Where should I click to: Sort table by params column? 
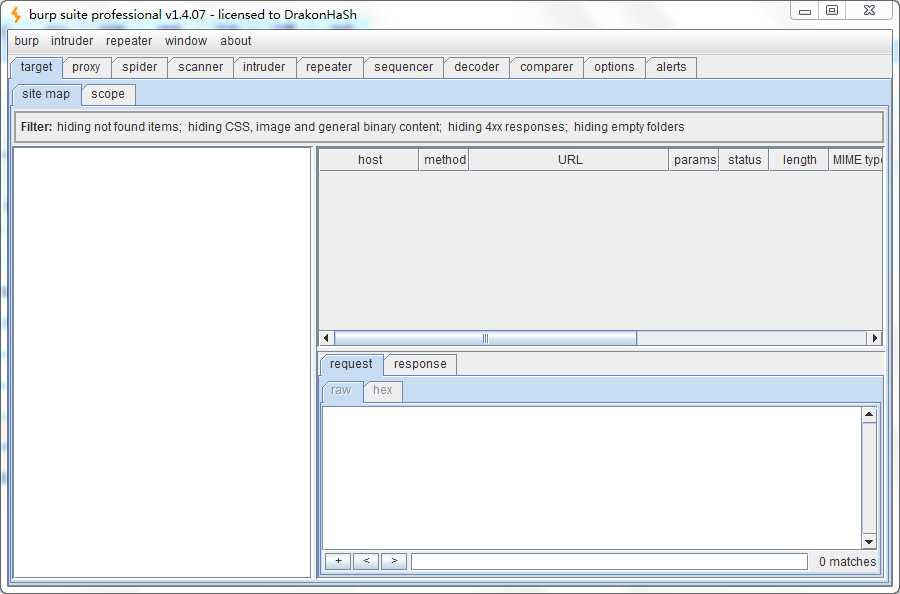click(694, 160)
